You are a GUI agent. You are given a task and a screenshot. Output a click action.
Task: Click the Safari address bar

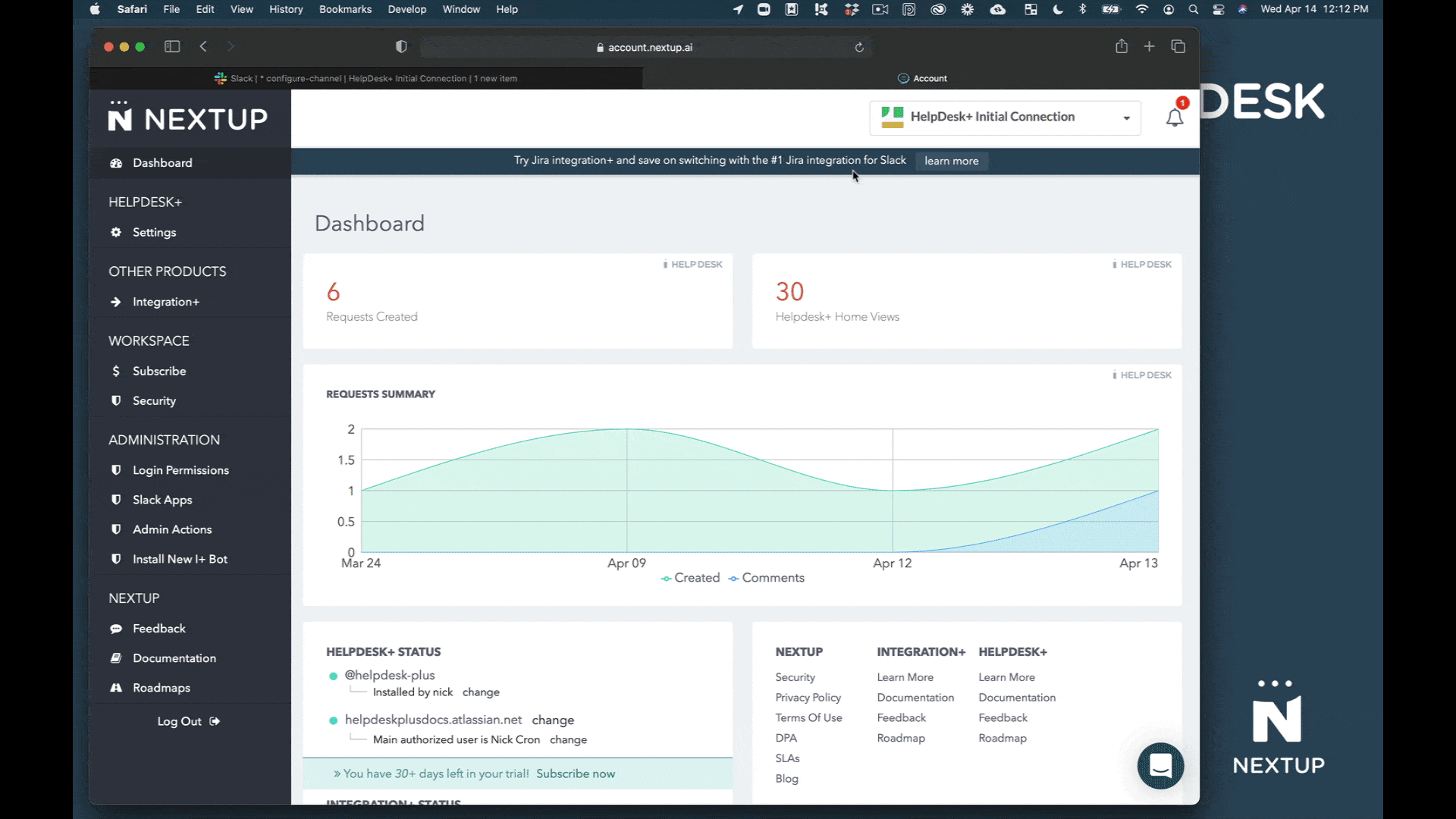click(x=645, y=47)
